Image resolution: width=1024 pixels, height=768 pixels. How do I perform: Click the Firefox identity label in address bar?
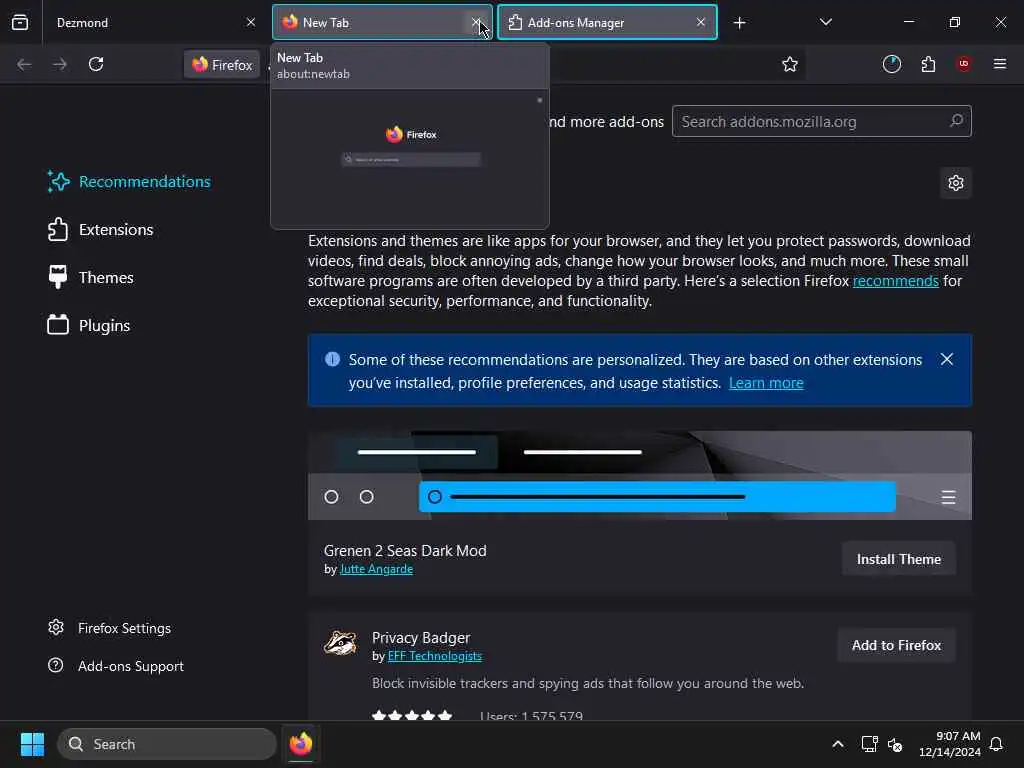[x=222, y=65]
